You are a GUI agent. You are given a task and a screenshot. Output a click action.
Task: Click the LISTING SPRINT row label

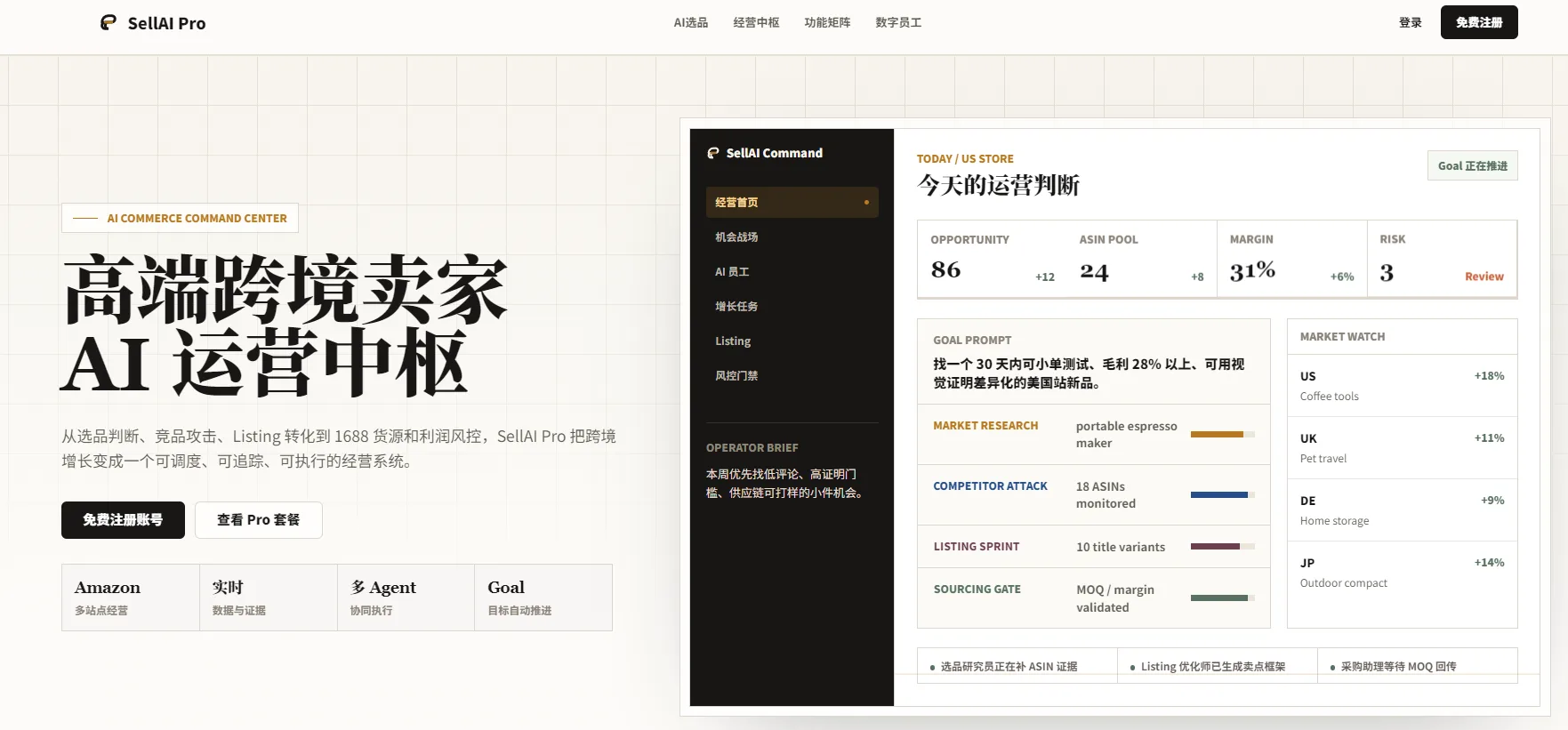point(977,547)
